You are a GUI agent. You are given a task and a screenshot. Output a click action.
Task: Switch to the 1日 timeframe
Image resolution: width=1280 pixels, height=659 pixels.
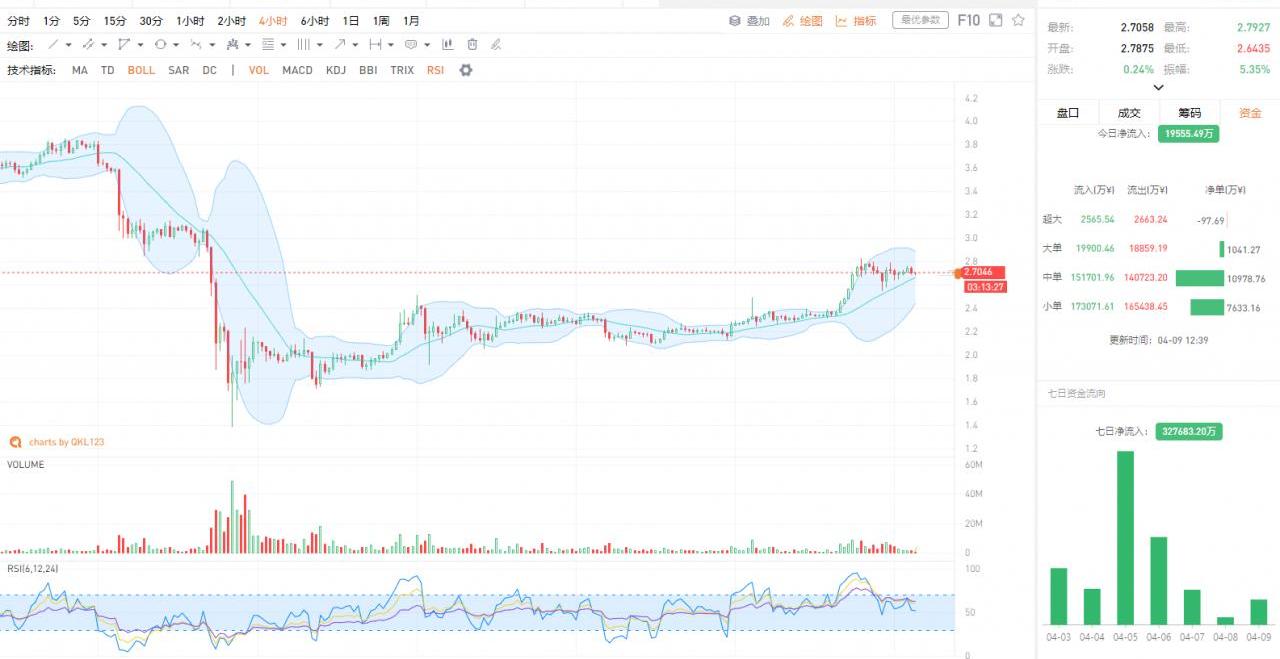351,21
